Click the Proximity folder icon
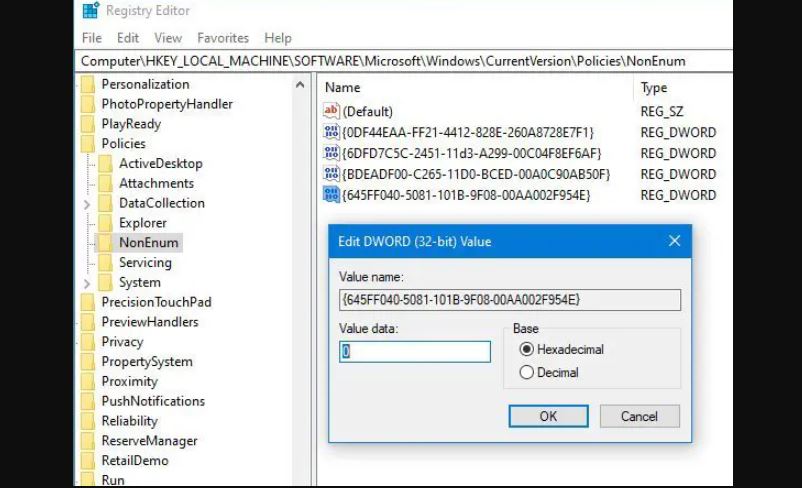The width and height of the screenshot is (802, 488). point(88,382)
